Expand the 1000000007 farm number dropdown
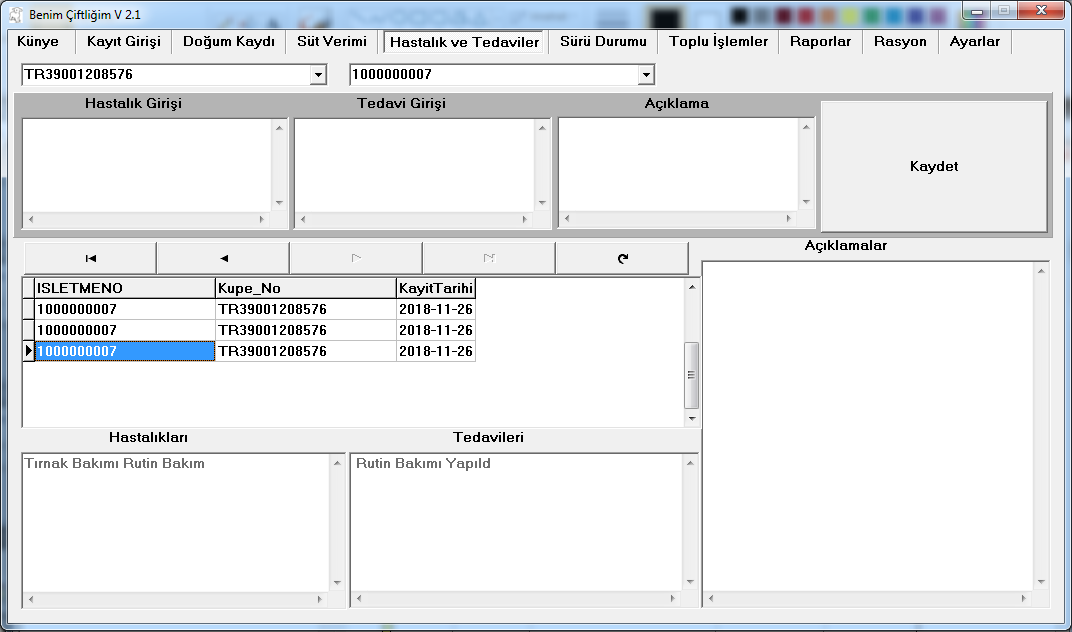The image size is (1072, 632). (x=646, y=75)
